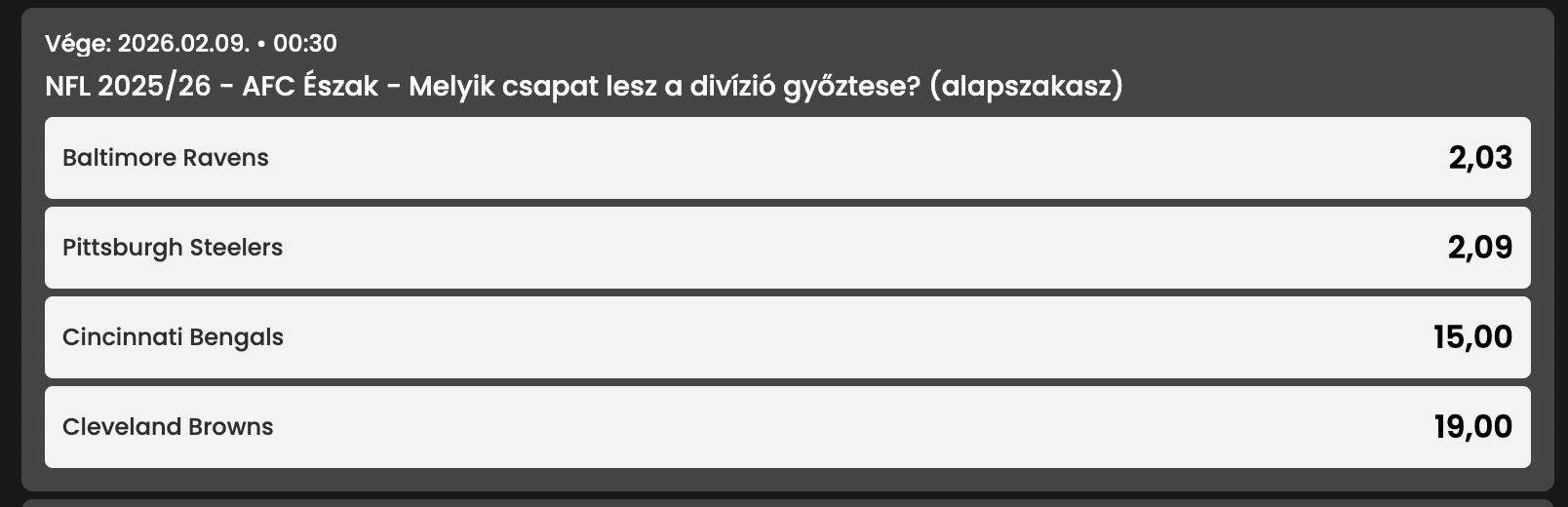Choose Cincinnati Bengals outcome row
Image resolution: width=1568 pixels, height=507 pixels.
tap(786, 337)
